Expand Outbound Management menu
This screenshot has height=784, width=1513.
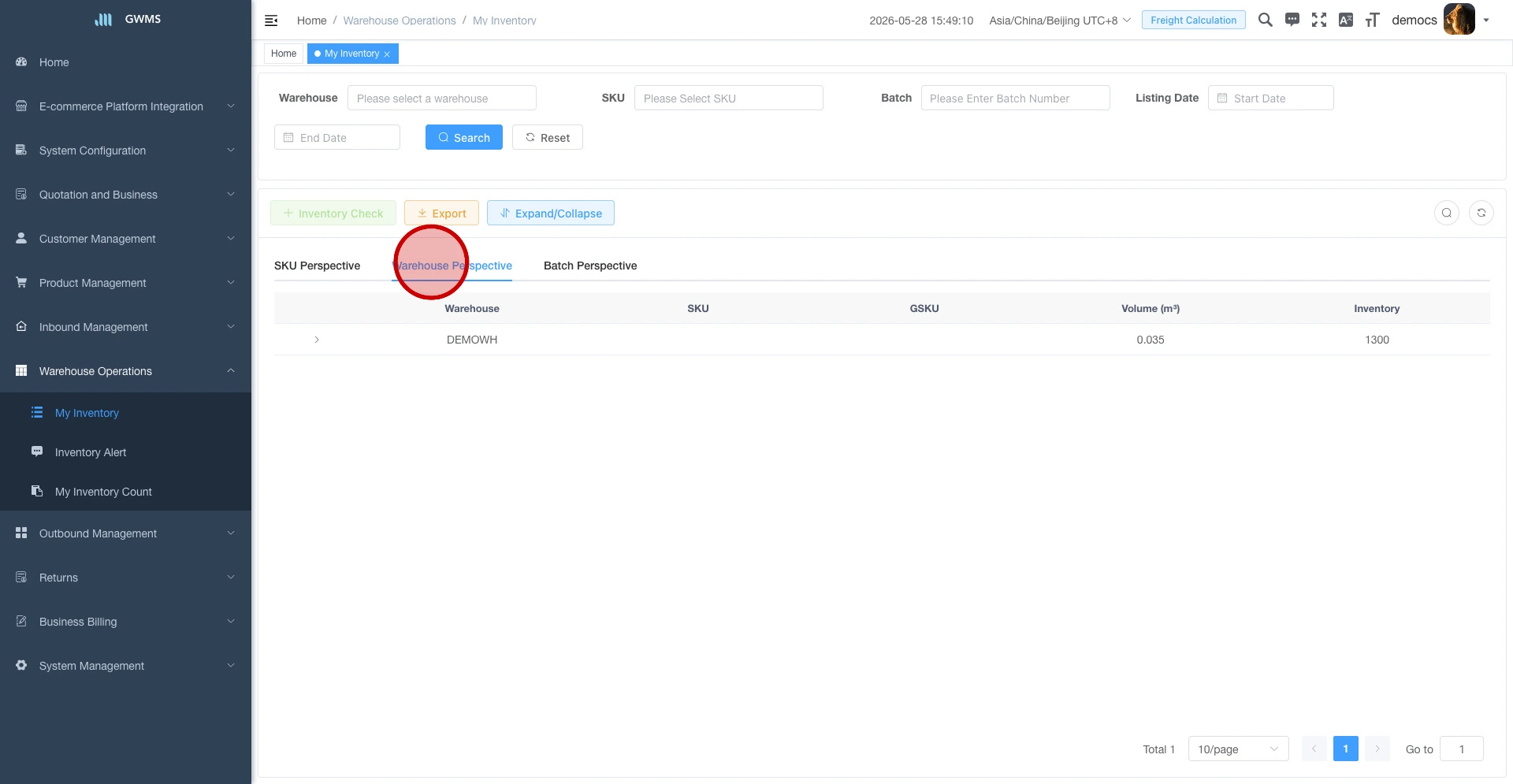125,533
